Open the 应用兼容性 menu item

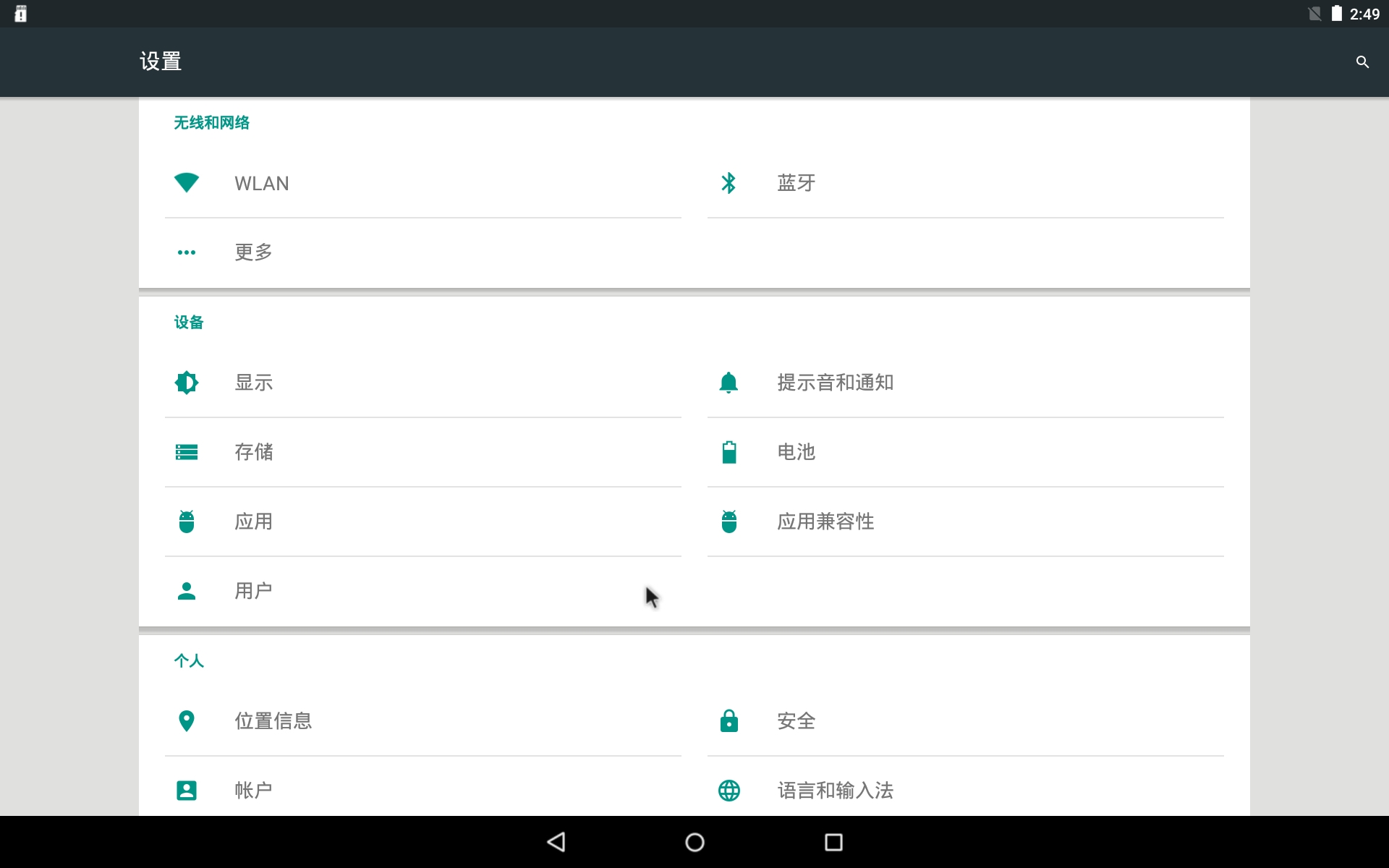pos(825,522)
